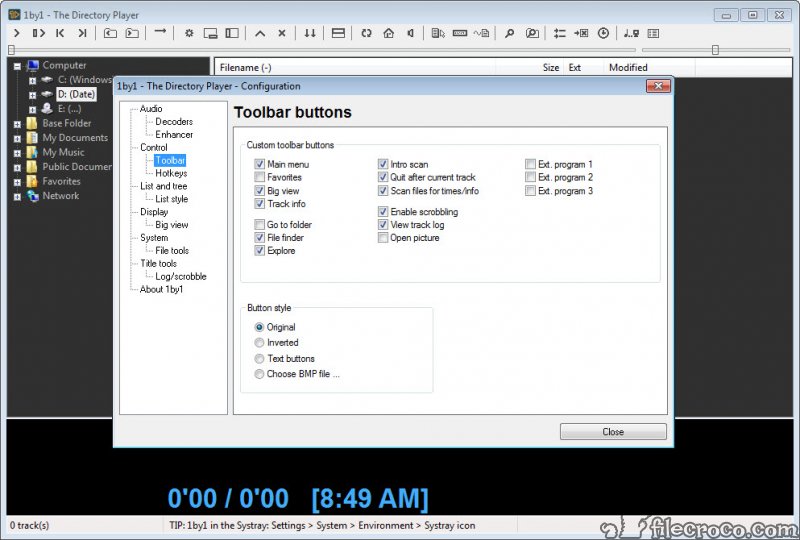This screenshot has height=540, width=800.
Task: Click the clock icon in the toolbar
Action: click(603, 33)
